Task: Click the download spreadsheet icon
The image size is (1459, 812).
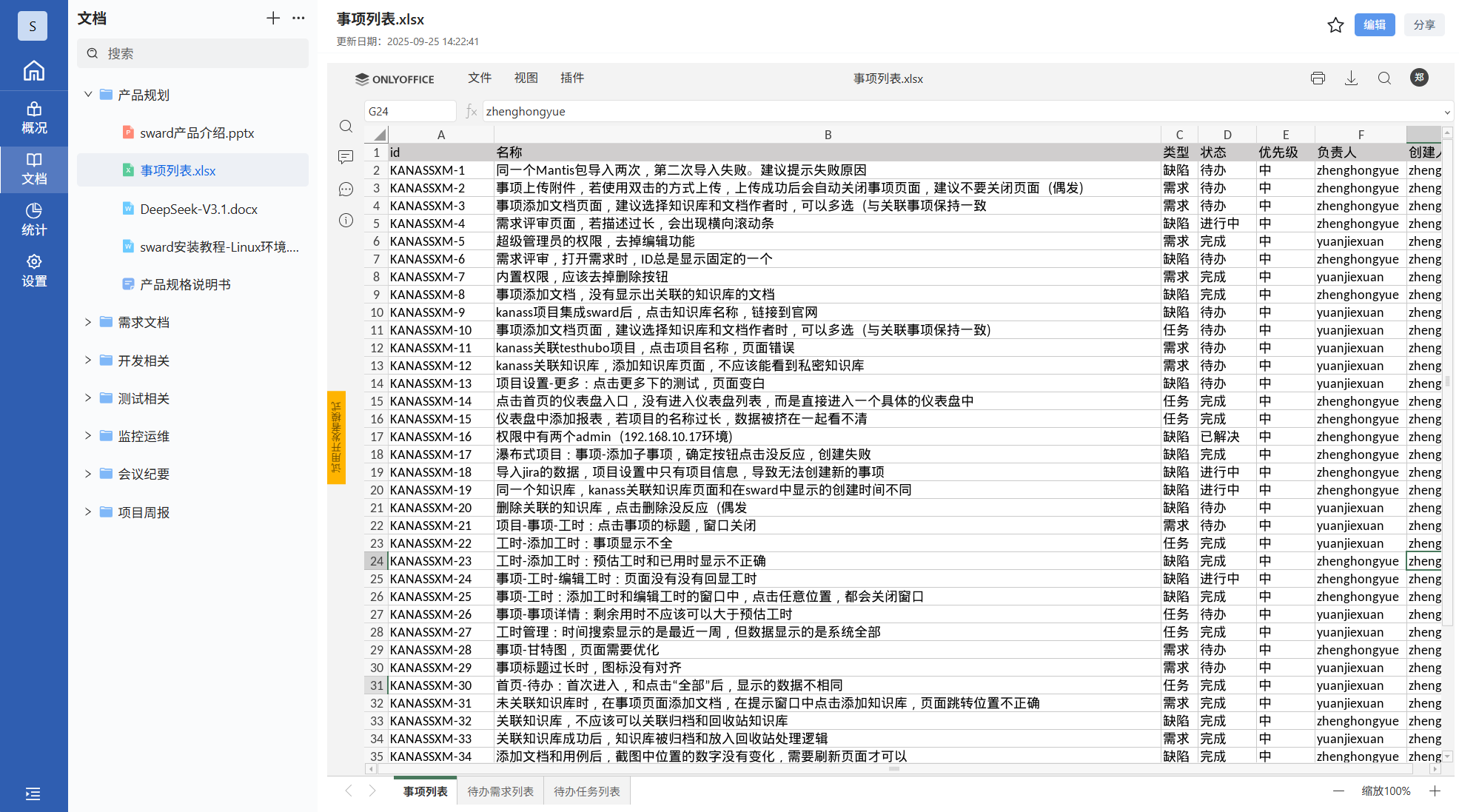Action: point(1351,78)
